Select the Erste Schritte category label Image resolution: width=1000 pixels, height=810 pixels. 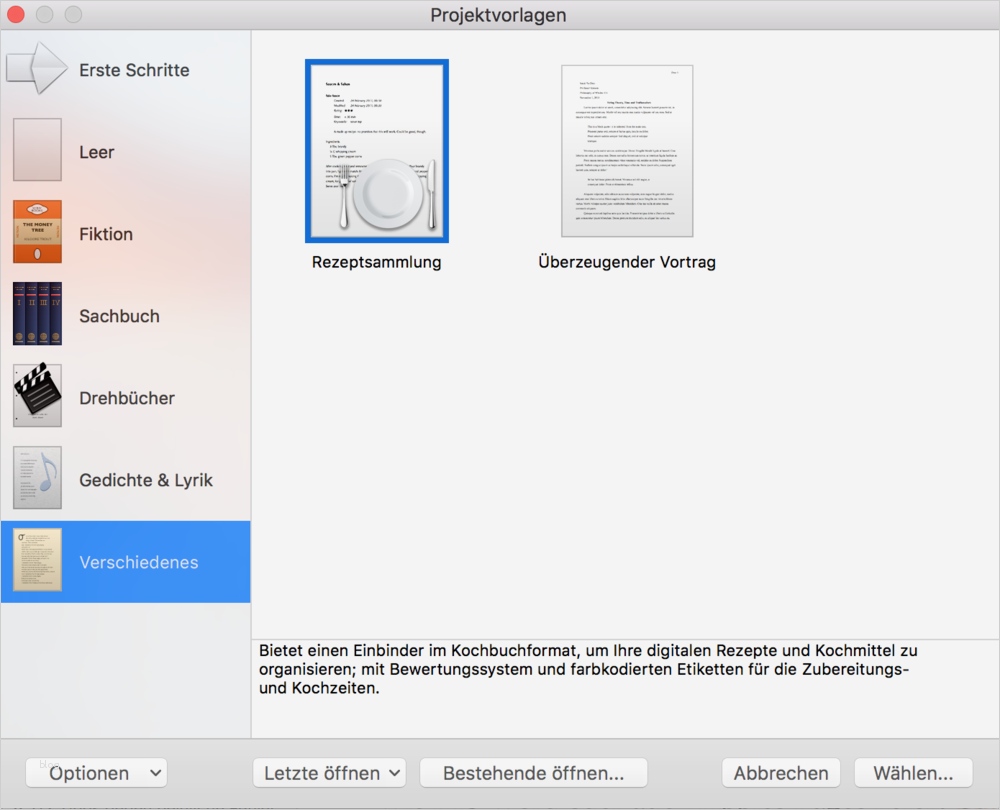[x=134, y=70]
